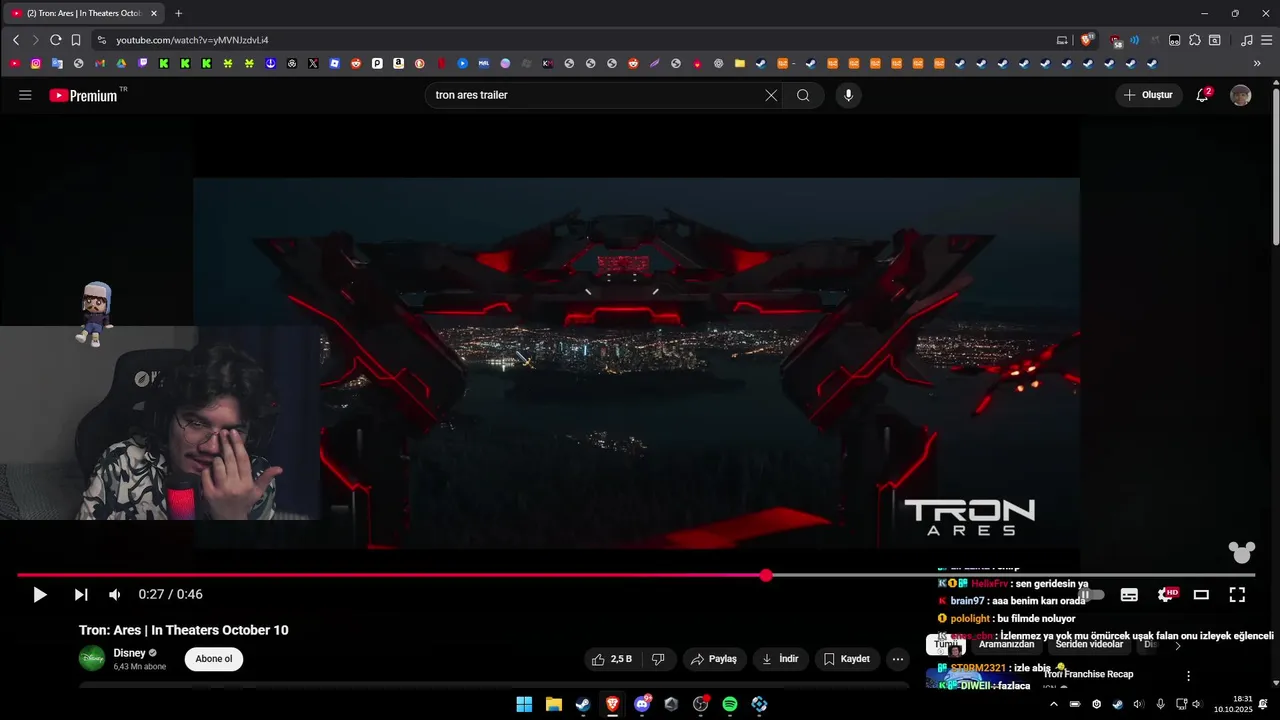Screen dimensions: 1280x720
Task: Show hidden system tray icons
Action: (x=1053, y=704)
